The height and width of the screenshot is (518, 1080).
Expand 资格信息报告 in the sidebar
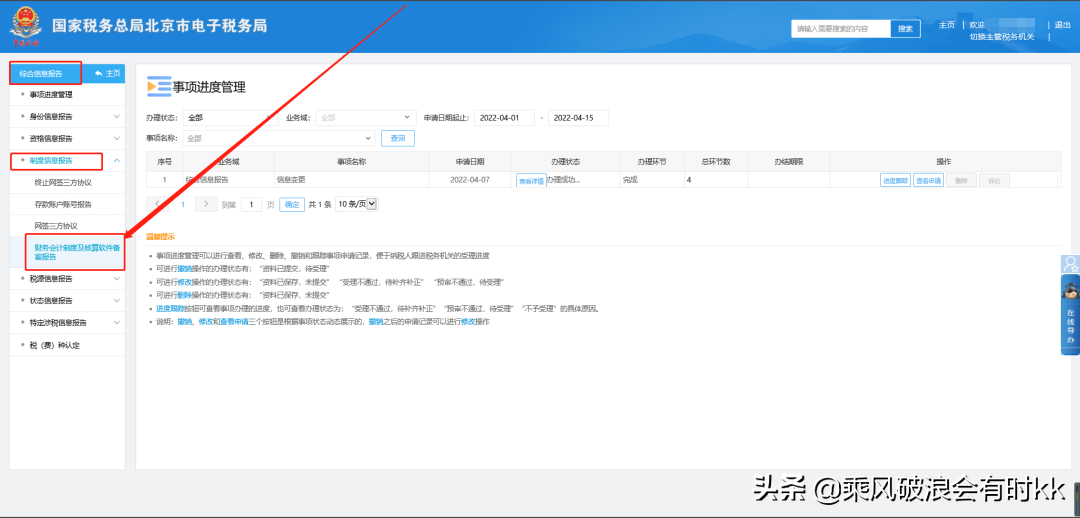coord(67,138)
